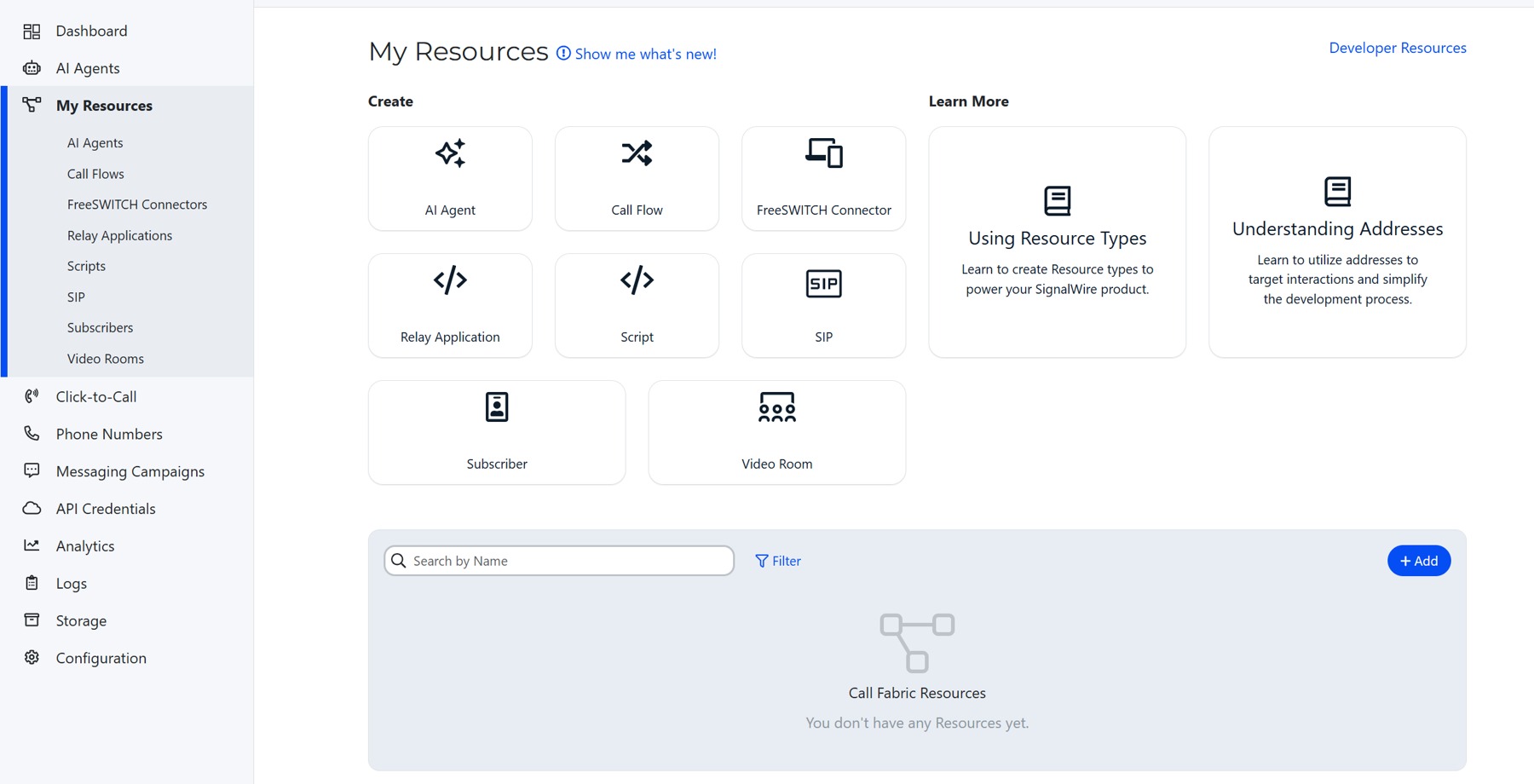Viewport: 1534px width, 784px height.
Task: Click the funnel Filter icon
Action: [x=762, y=561]
